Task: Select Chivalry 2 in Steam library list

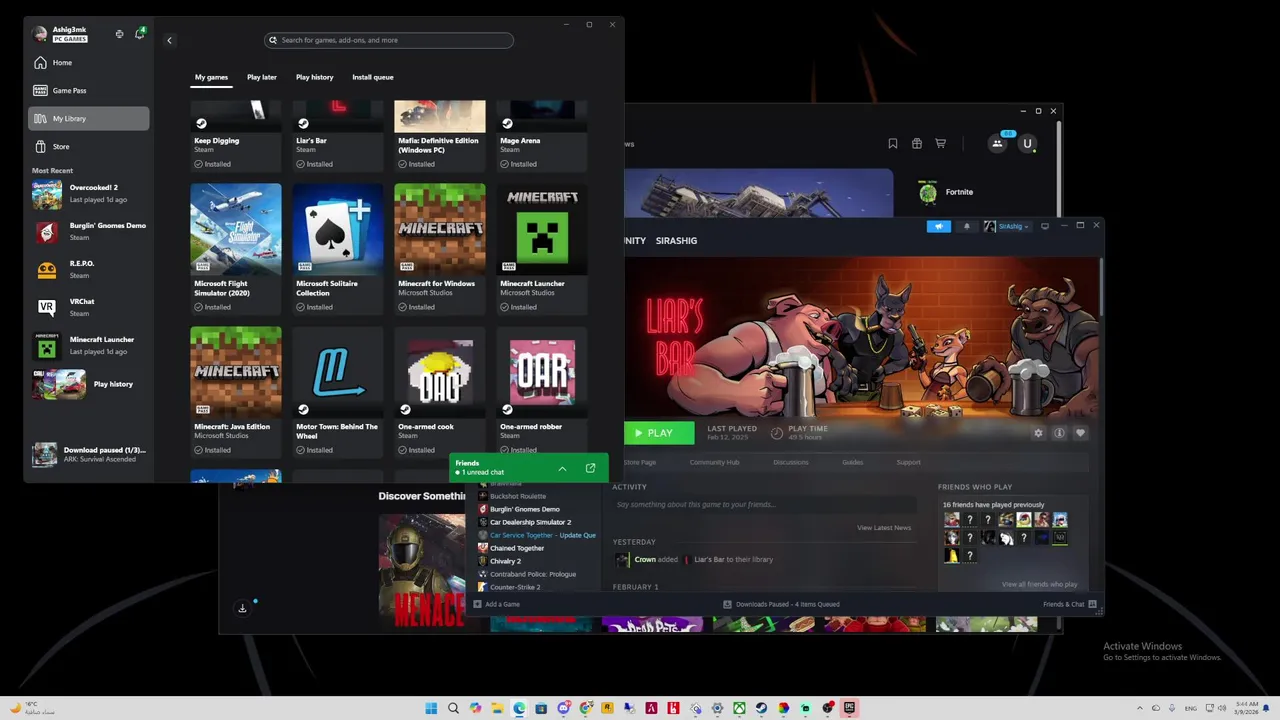Action: click(x=505, y=561)
